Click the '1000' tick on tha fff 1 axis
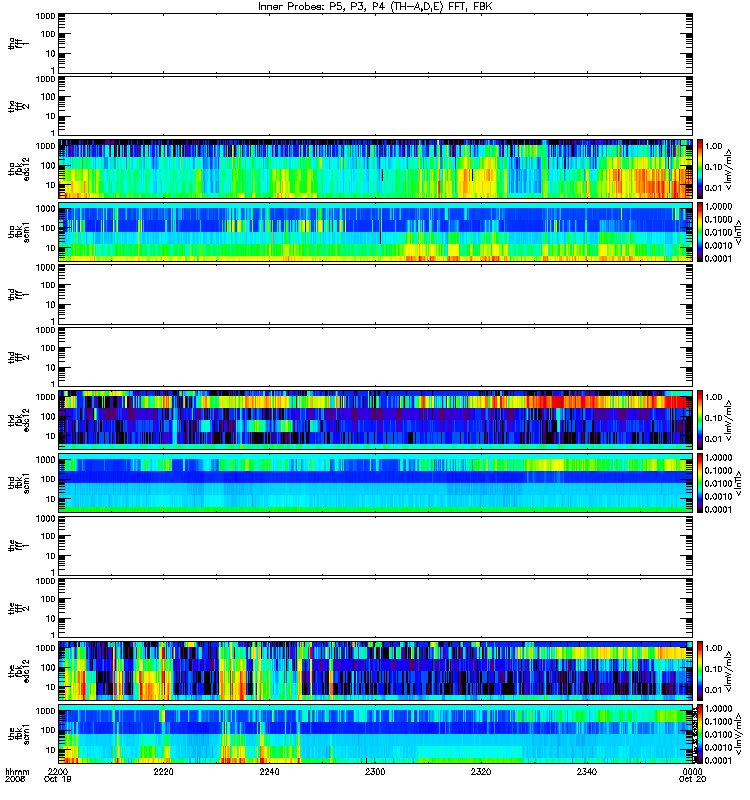Image resolution: width=750 pixels, height=800 pixels. click(45, 16)
